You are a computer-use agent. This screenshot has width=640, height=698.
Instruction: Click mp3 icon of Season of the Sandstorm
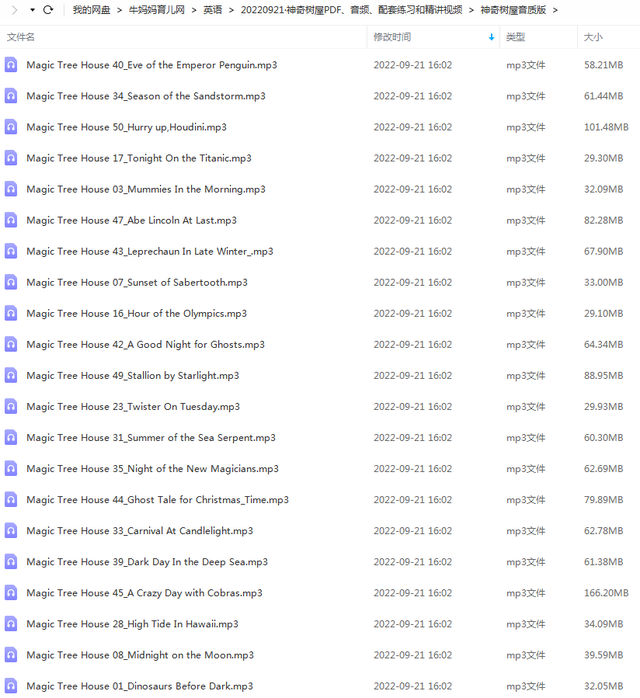tap(11, 96)
